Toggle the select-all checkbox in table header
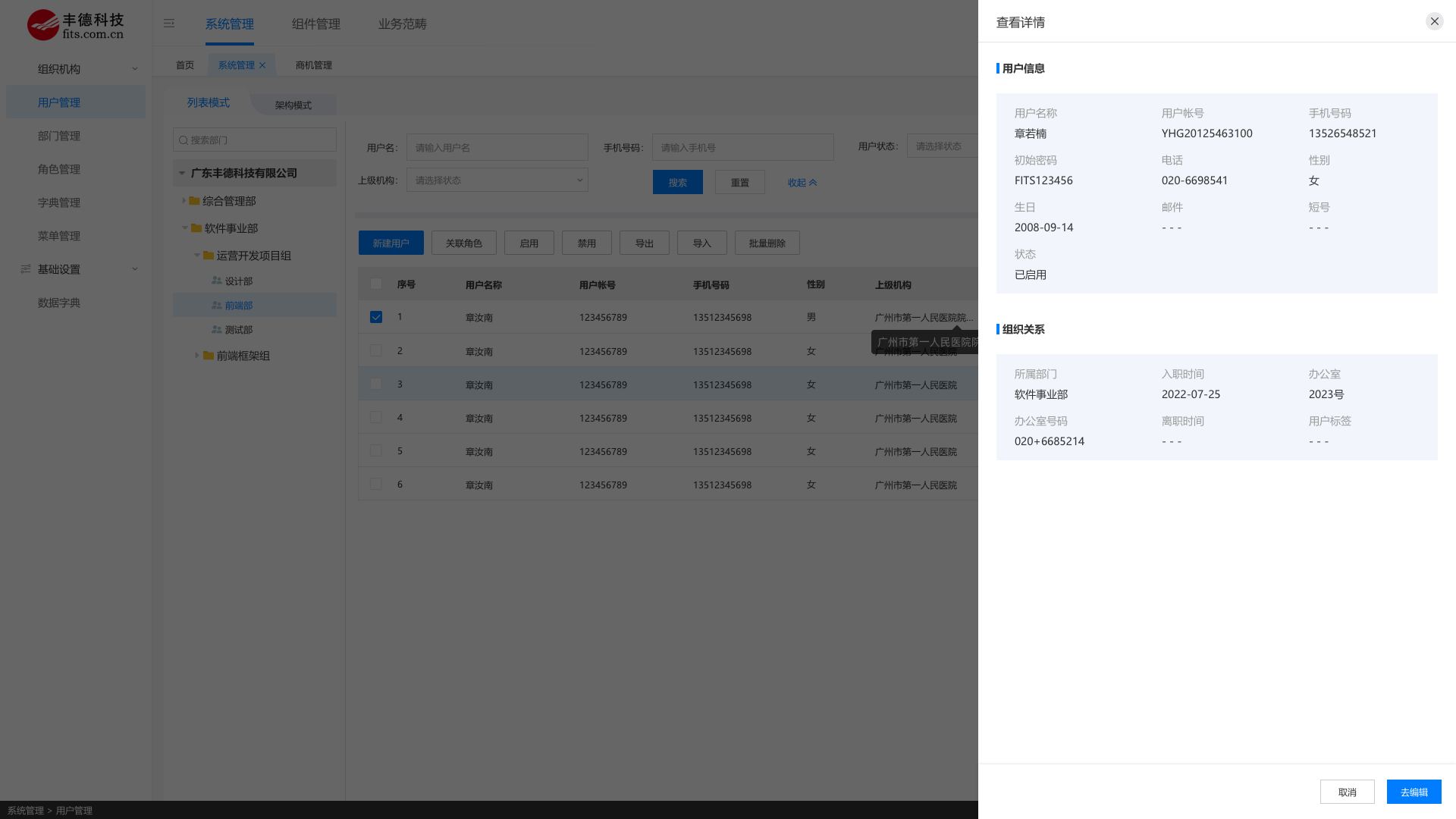1456x819 pixels. pos(376,284)
